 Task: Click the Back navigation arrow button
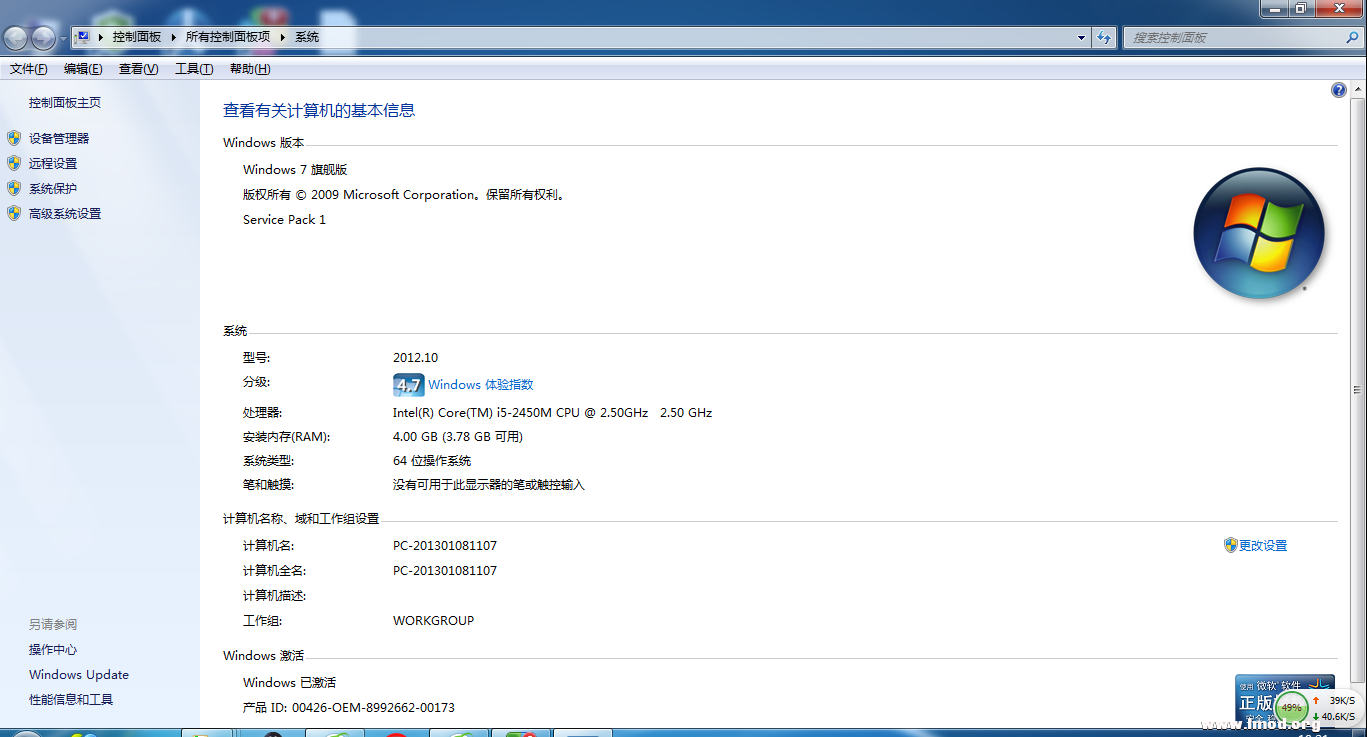click(16, 38)
